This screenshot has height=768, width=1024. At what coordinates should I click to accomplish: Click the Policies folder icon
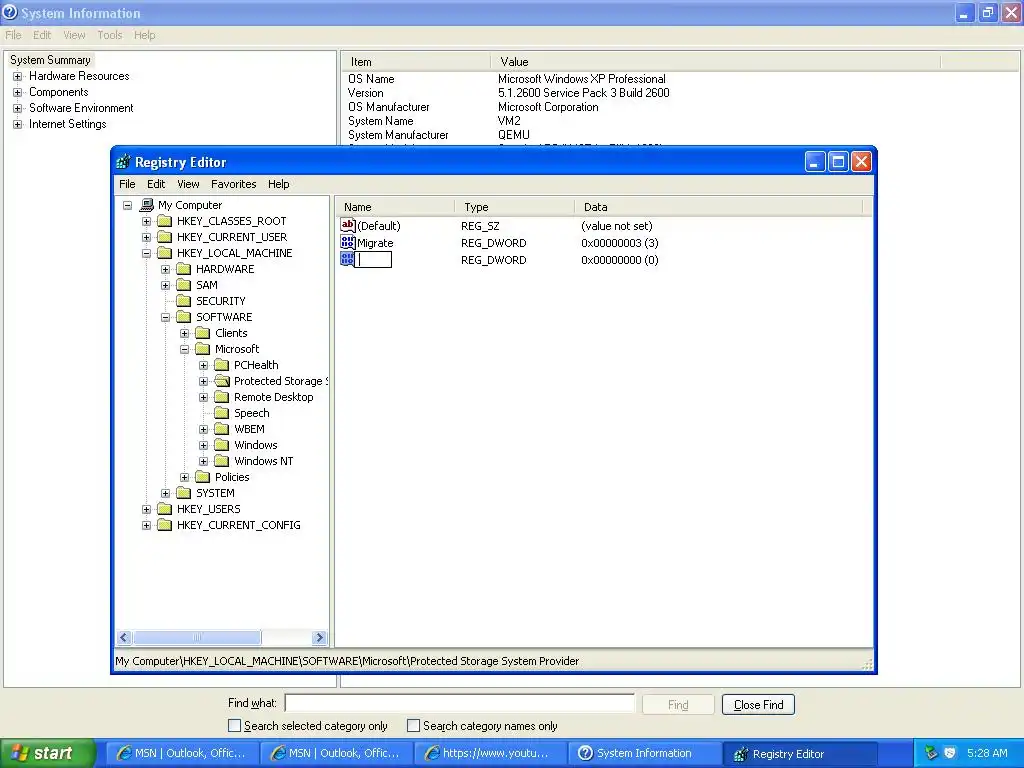203,477
